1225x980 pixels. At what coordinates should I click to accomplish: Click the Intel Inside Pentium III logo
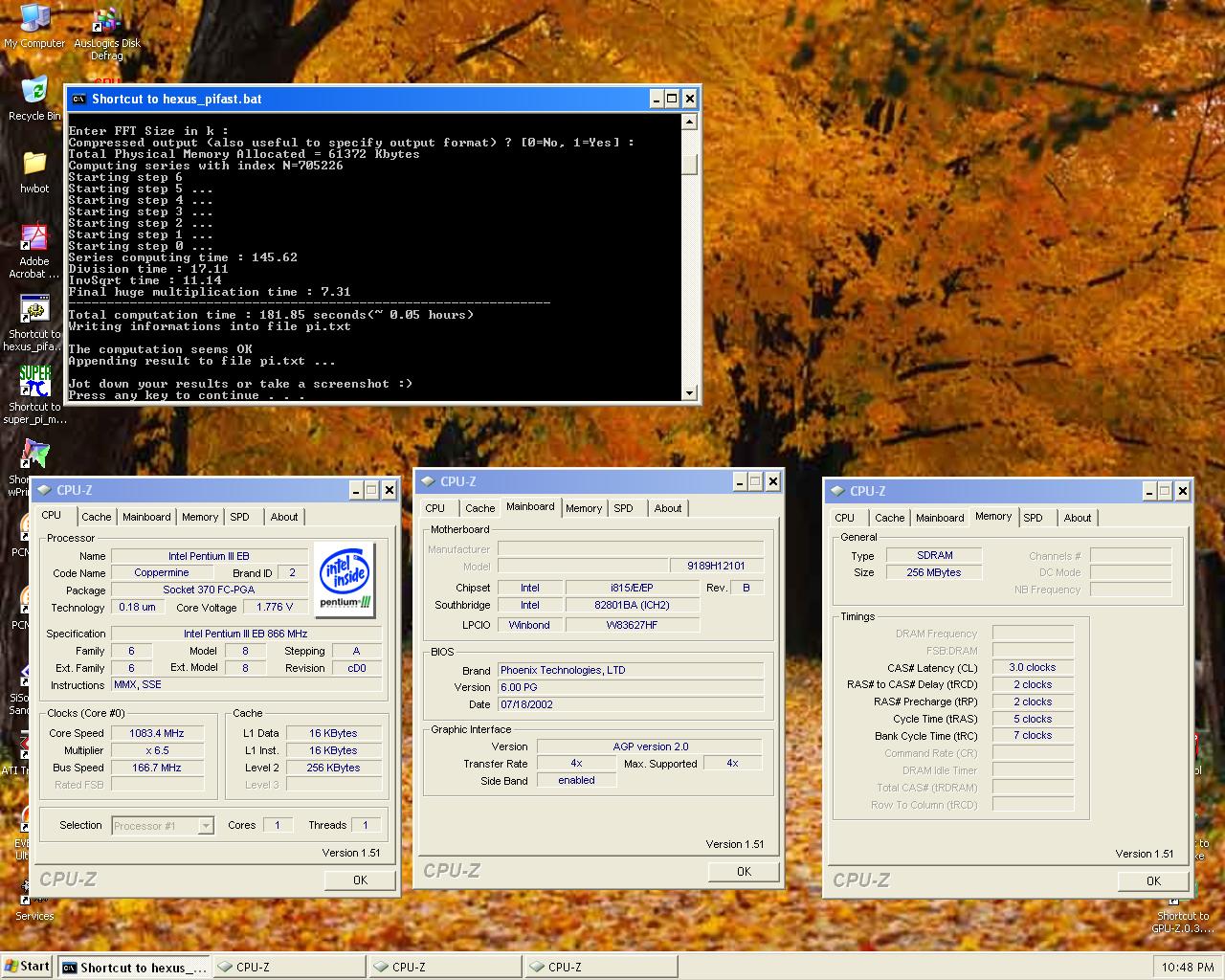coord(345,581)
